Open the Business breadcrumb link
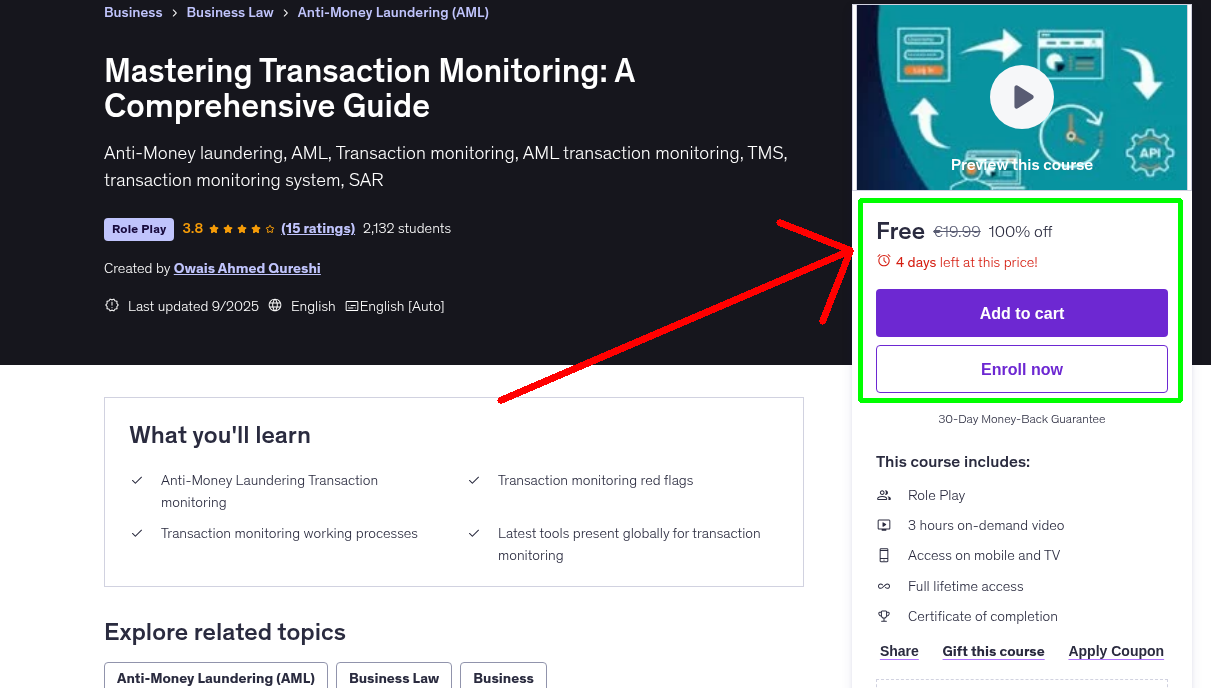1211x688 pixels. coord(133,13)
